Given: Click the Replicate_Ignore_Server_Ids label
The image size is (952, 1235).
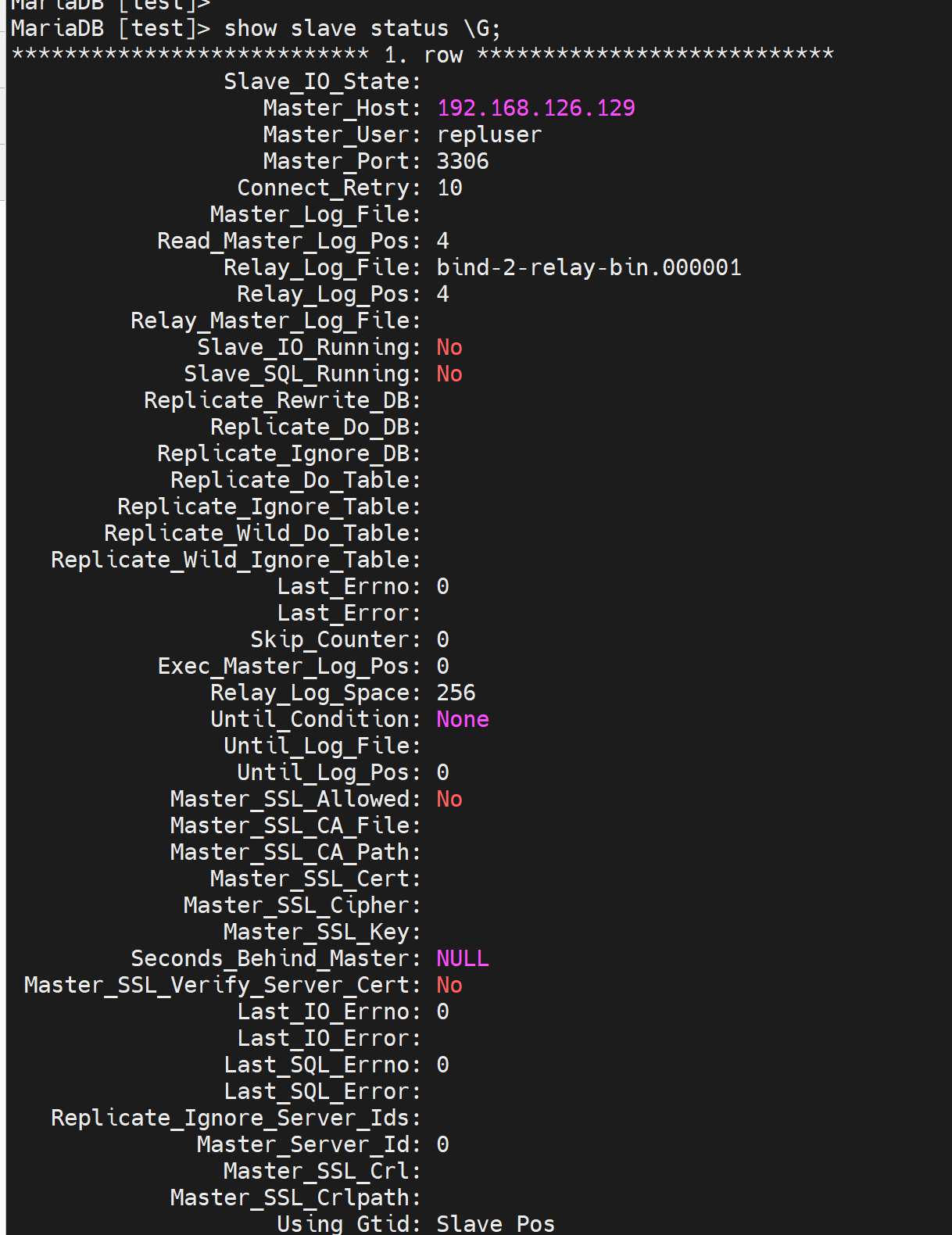Looking at the screenshot, I should point(235,1118).
